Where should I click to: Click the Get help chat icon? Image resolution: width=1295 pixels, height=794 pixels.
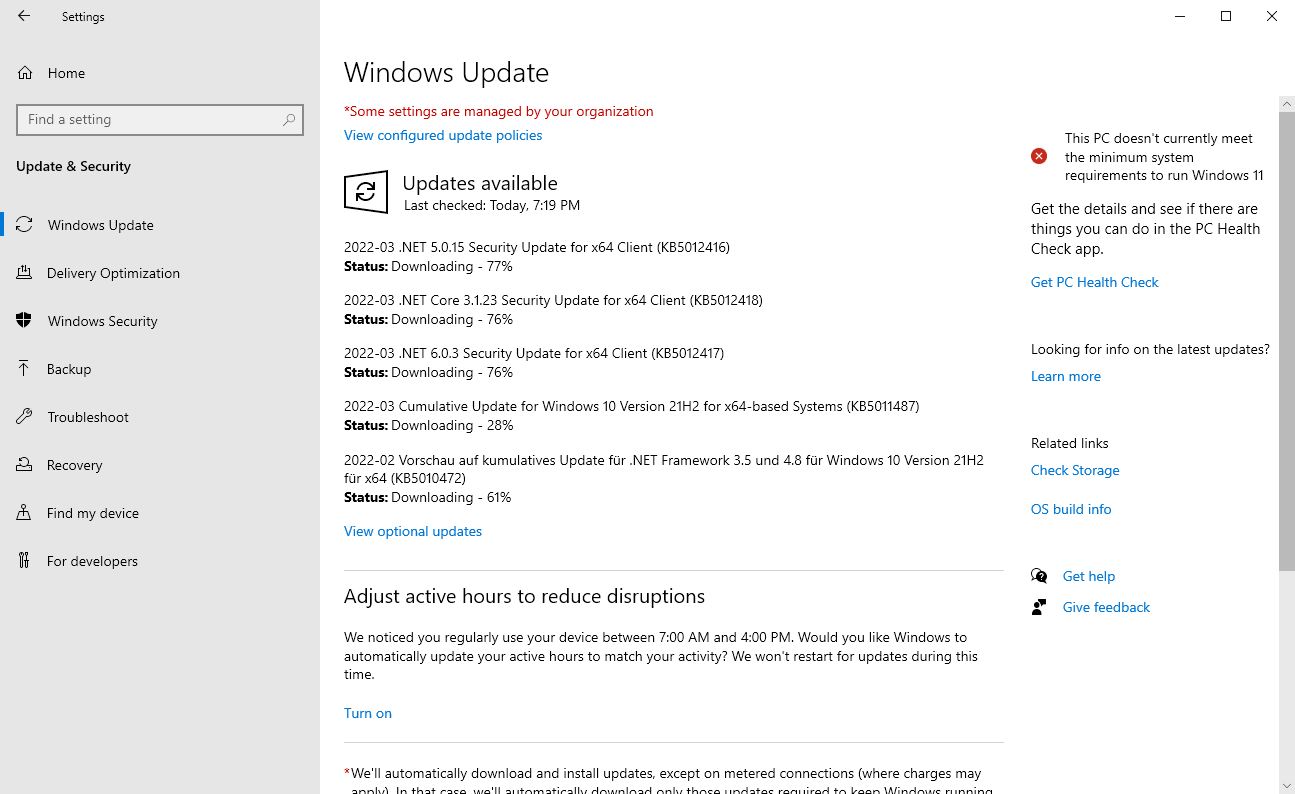(1039, 576)
